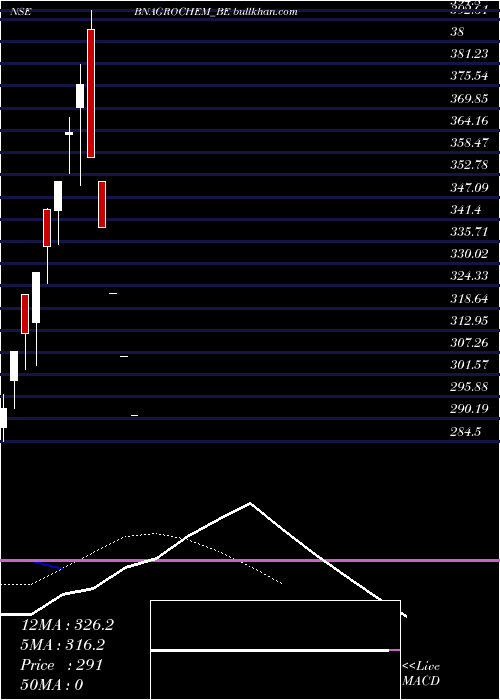Viewport: 500px width, 700px height.
Task: Click the NSE exchange label
Action: click(x=21, y=12)
